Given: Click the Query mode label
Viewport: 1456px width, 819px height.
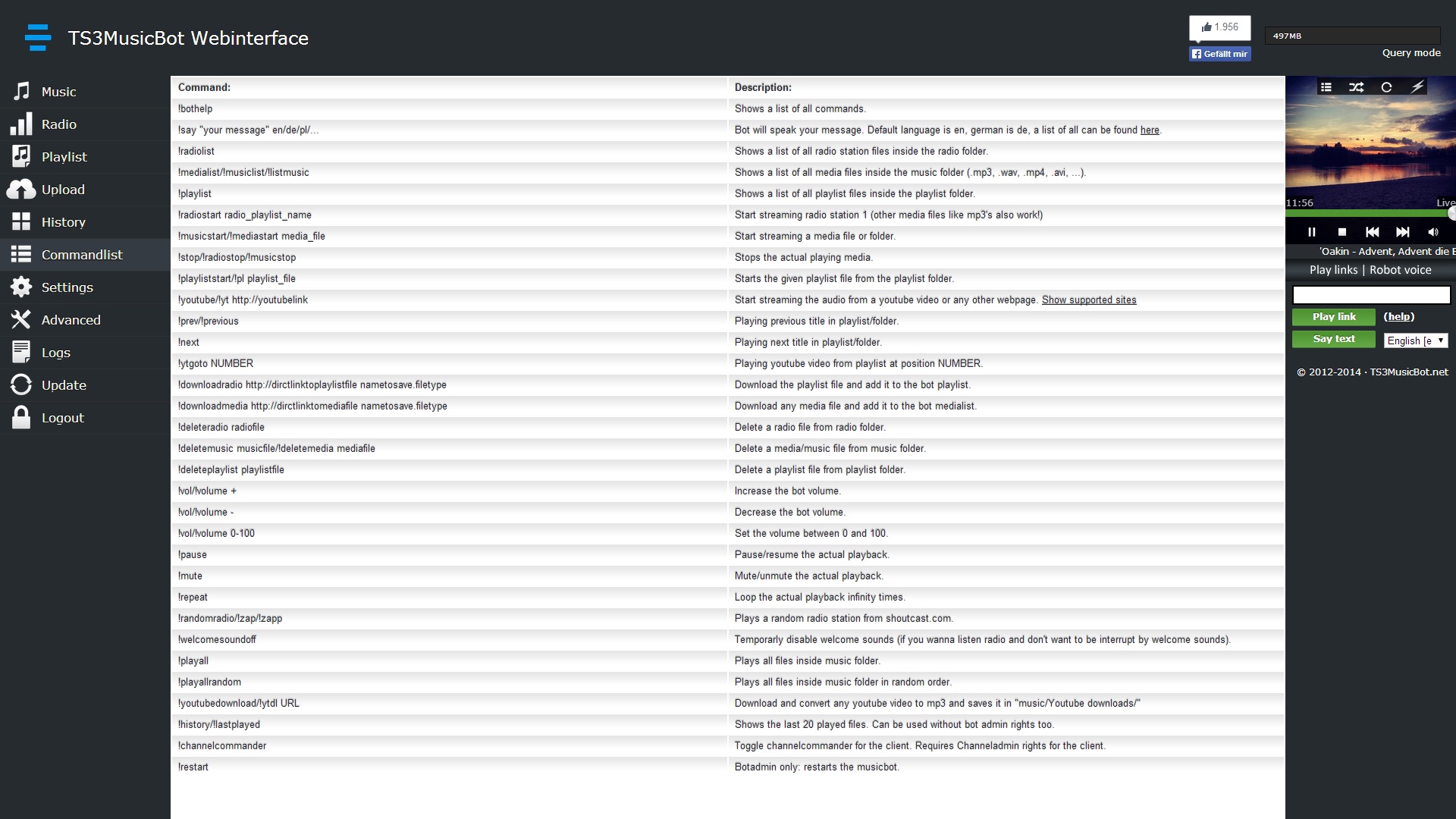Looking at the screenshot, I should [x=1411, y=53].
